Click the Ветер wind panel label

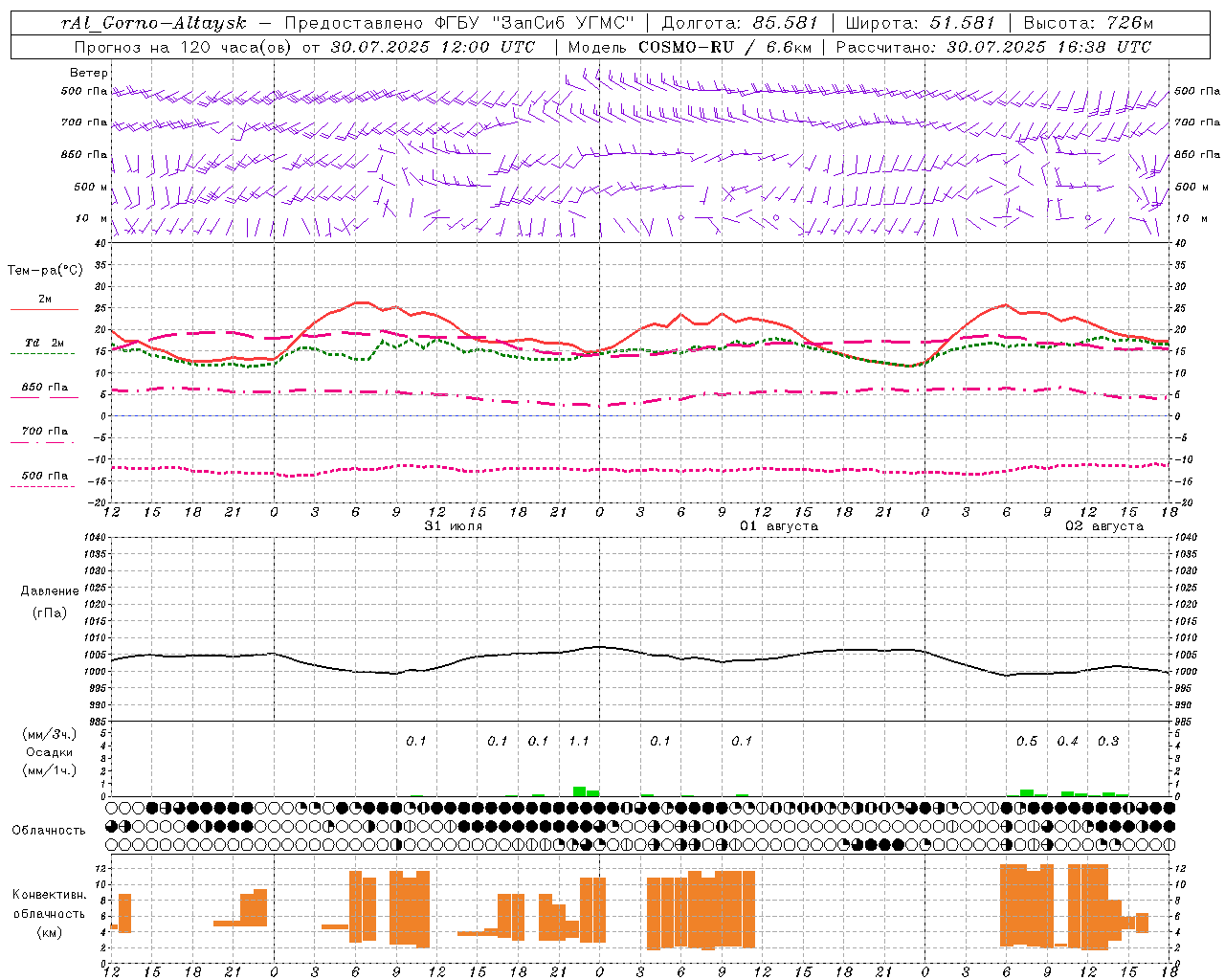pos(89,73)
